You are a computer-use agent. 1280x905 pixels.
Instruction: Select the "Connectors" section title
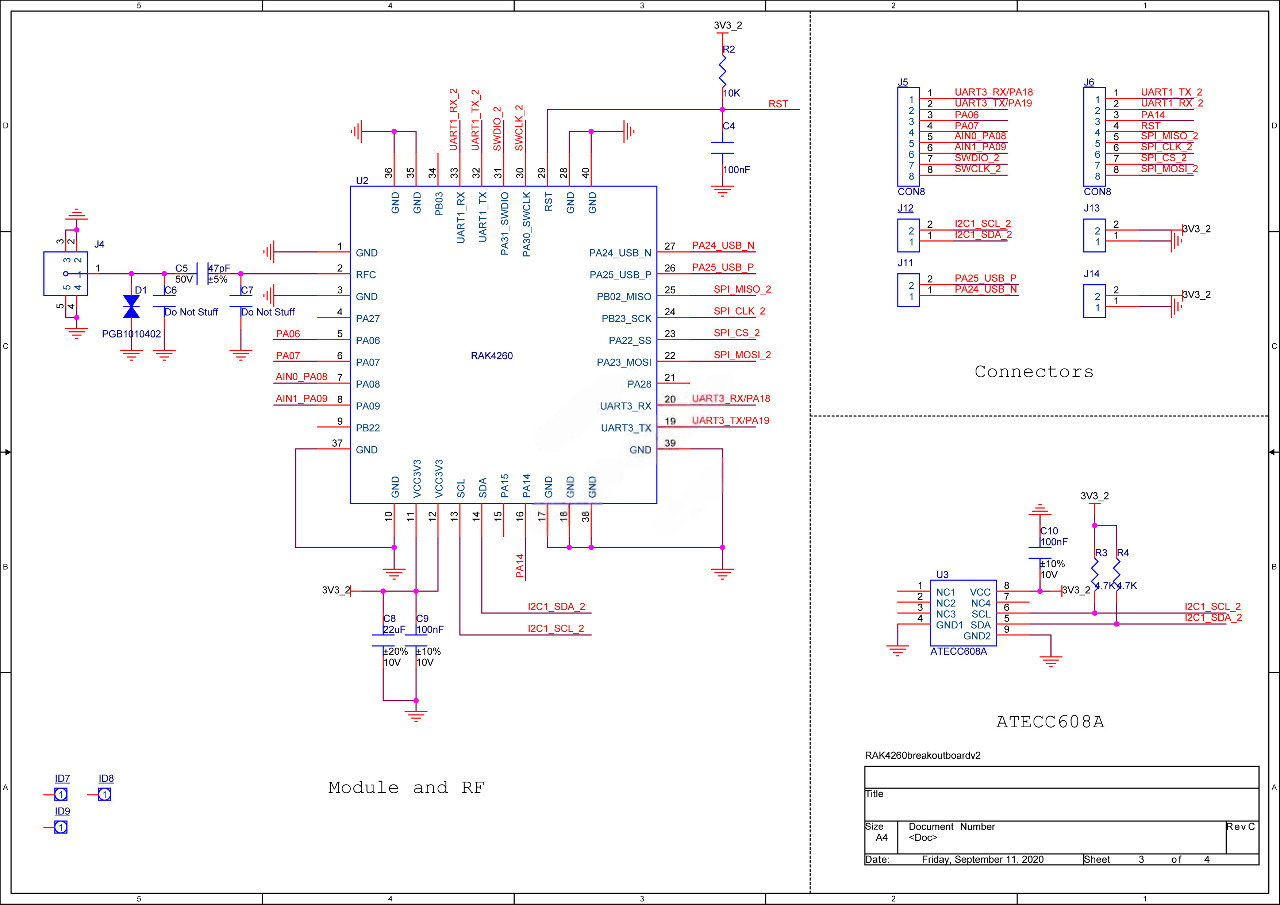coord(1034,372)
